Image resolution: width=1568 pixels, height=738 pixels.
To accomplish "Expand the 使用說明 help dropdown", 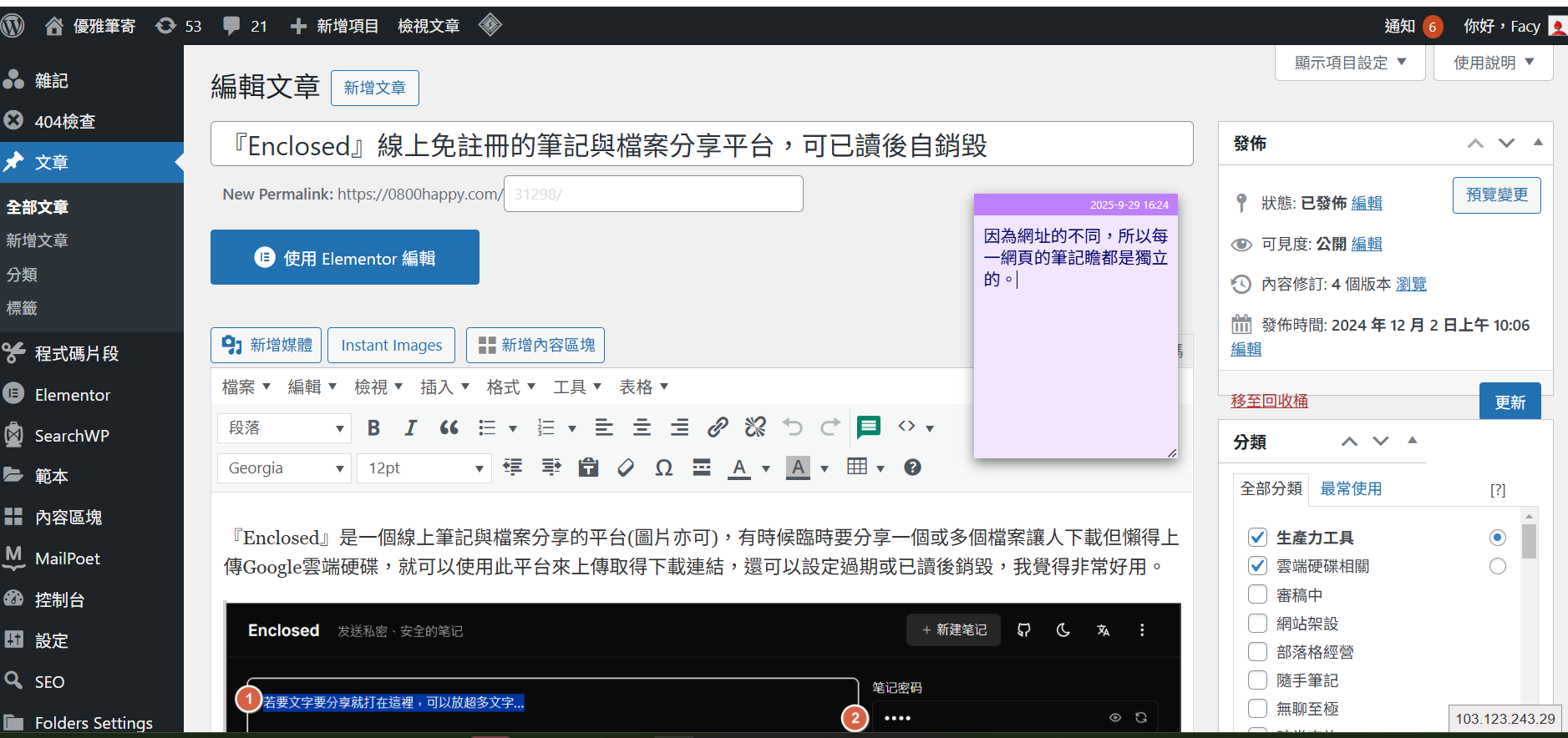I will (1494, 63).
